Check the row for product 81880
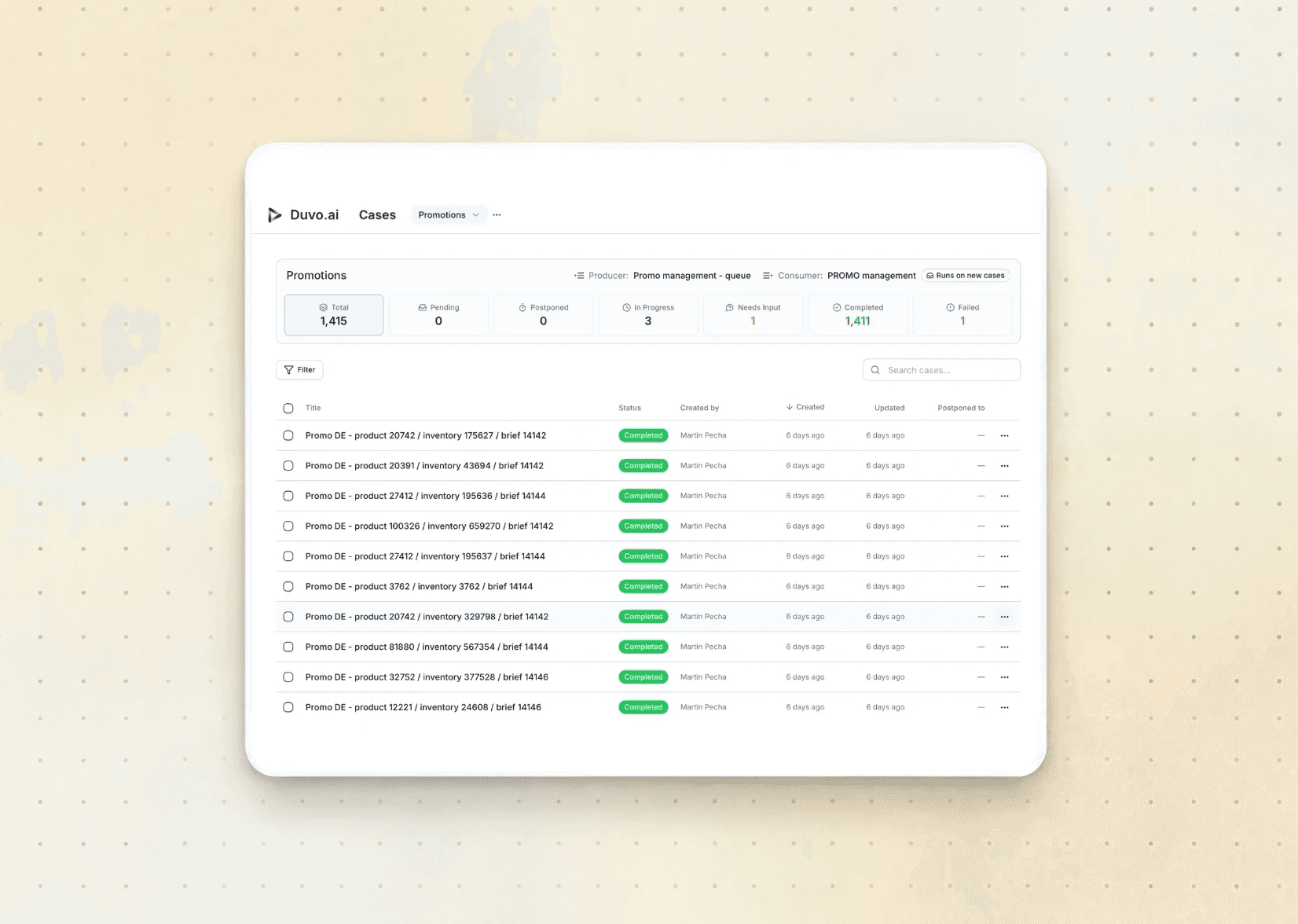Screen dimensions: 1298x924 [288, 647]
